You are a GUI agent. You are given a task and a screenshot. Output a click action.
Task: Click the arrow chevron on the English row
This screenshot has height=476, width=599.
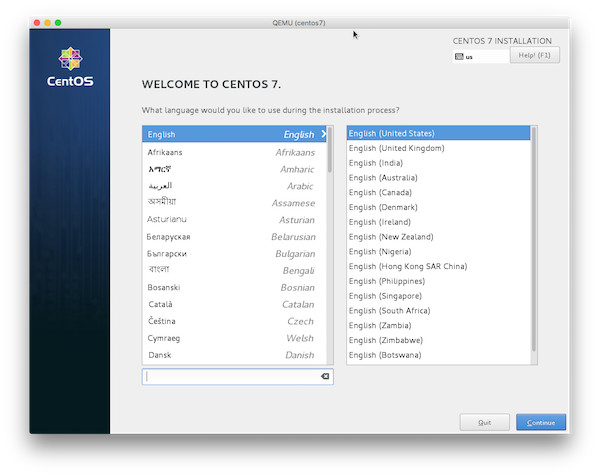324,134
